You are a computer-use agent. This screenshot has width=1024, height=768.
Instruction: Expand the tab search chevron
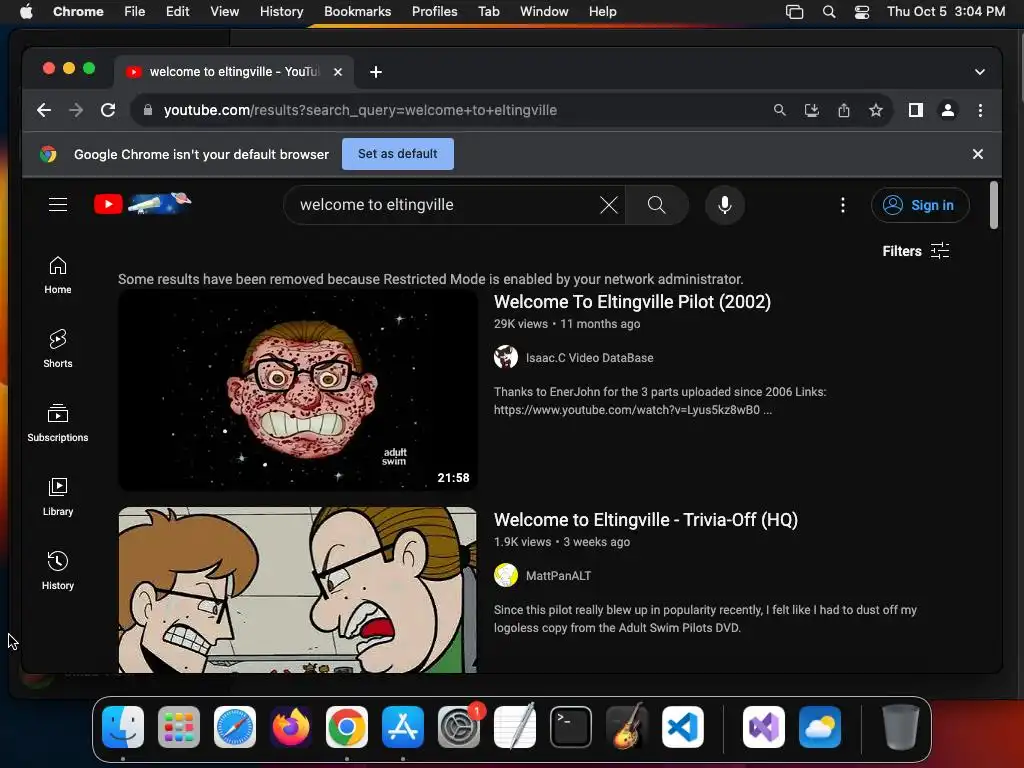979,72
